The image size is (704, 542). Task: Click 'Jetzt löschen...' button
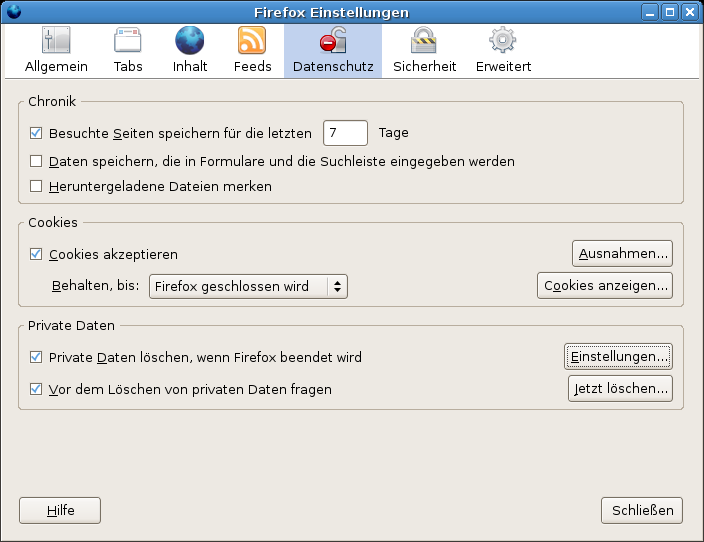[x=620, y=388]
